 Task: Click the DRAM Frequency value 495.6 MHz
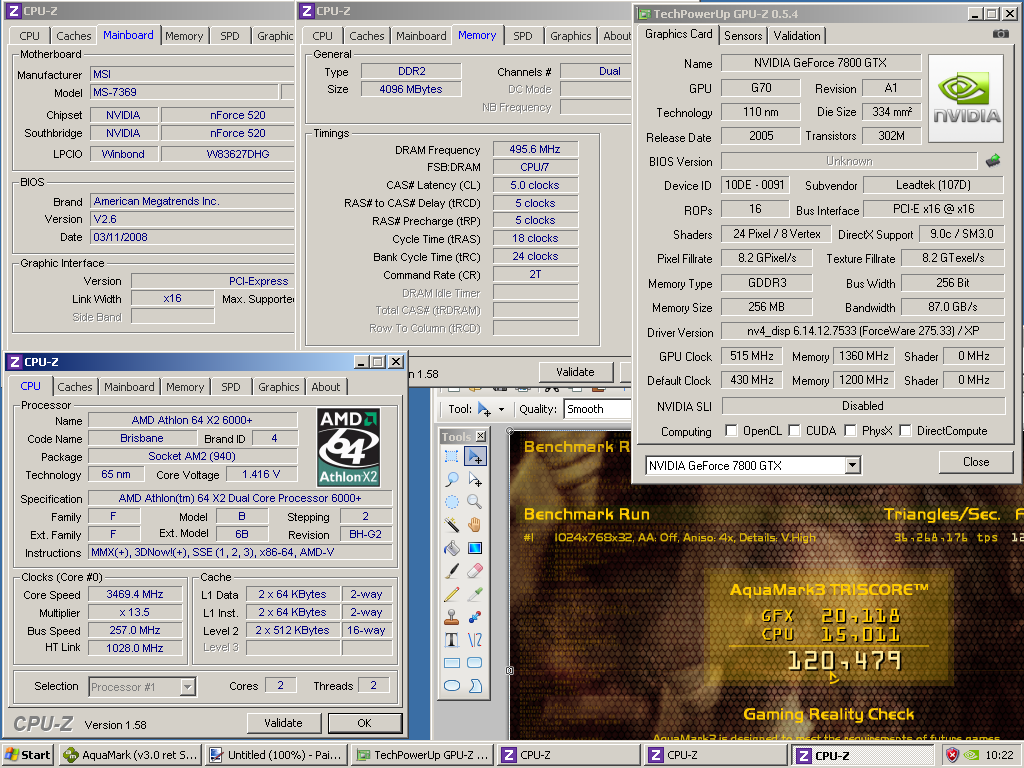pos(535,149)
